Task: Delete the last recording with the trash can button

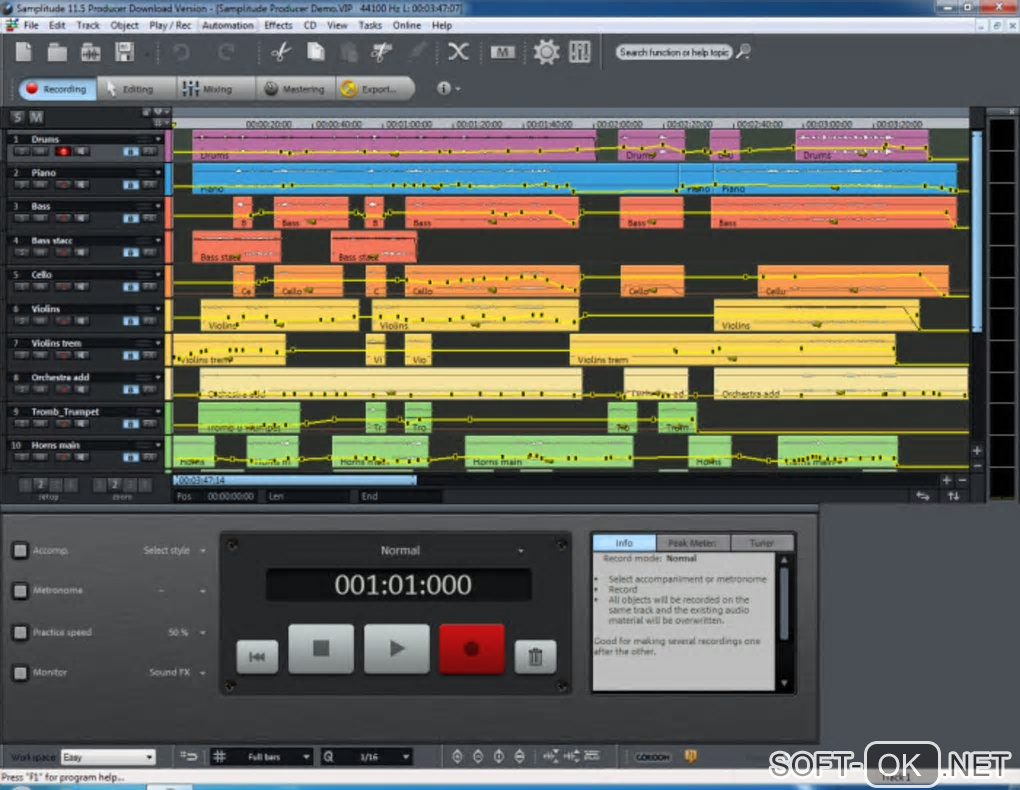Action: [x=535, y=657]
